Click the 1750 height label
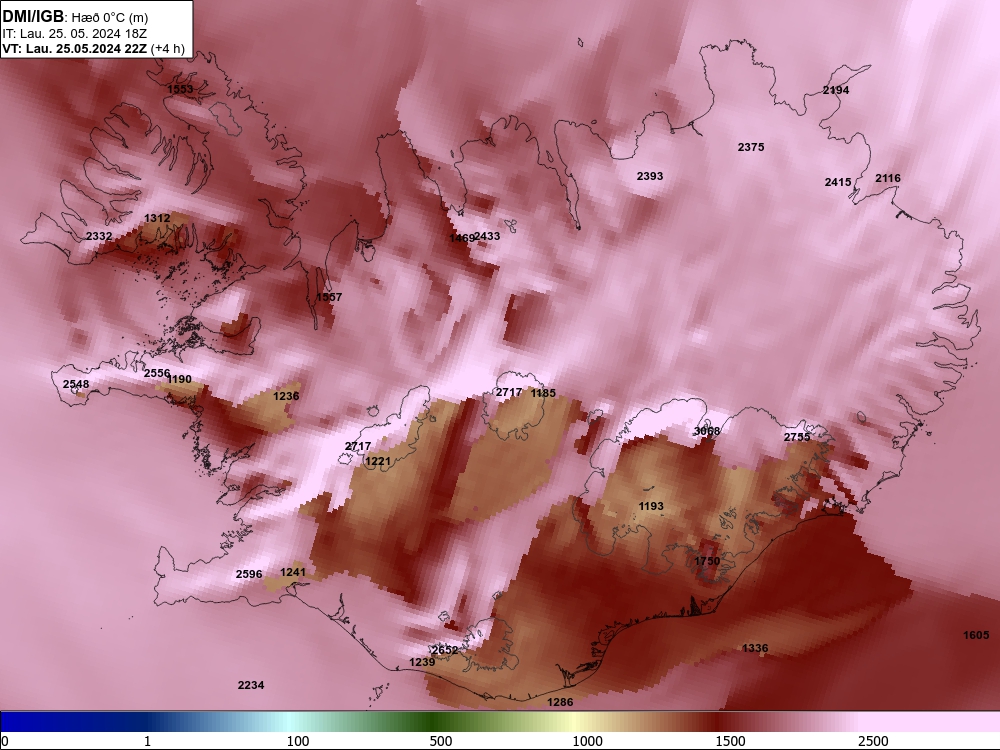The height and width of the screenshot is (750, 1000). click(x=707, y=561)
